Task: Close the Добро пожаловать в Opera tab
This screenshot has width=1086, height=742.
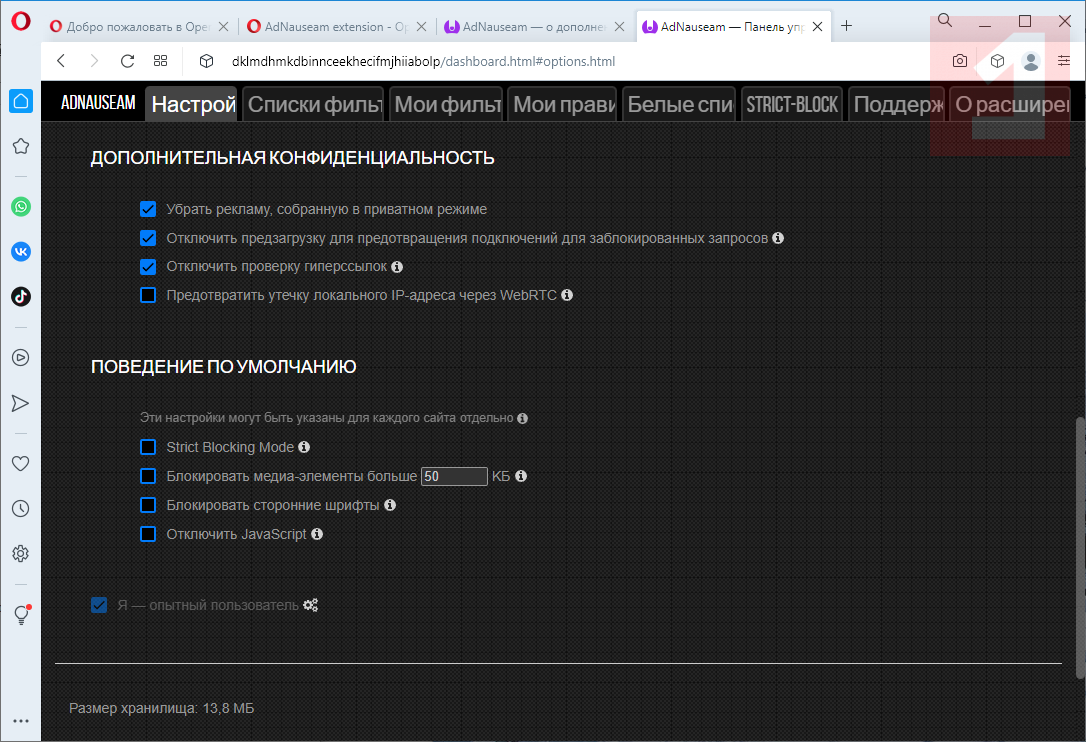Action: click(x=223, y=26)
